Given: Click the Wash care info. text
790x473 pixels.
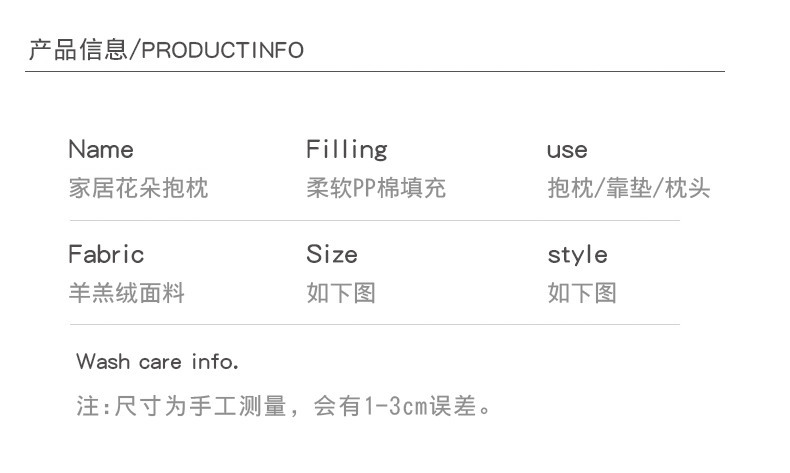Looking at the screenshot, I should click(157, 361).
